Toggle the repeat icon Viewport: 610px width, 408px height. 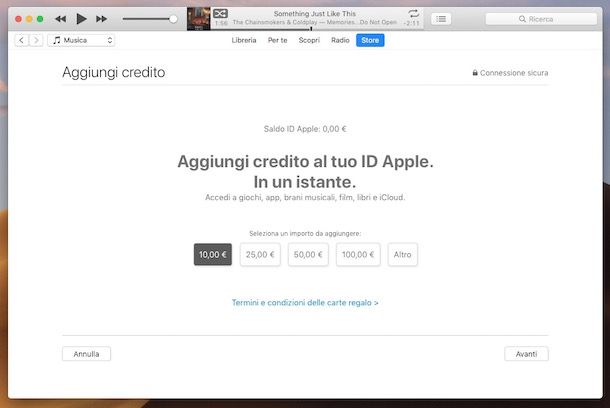(414, 14)
